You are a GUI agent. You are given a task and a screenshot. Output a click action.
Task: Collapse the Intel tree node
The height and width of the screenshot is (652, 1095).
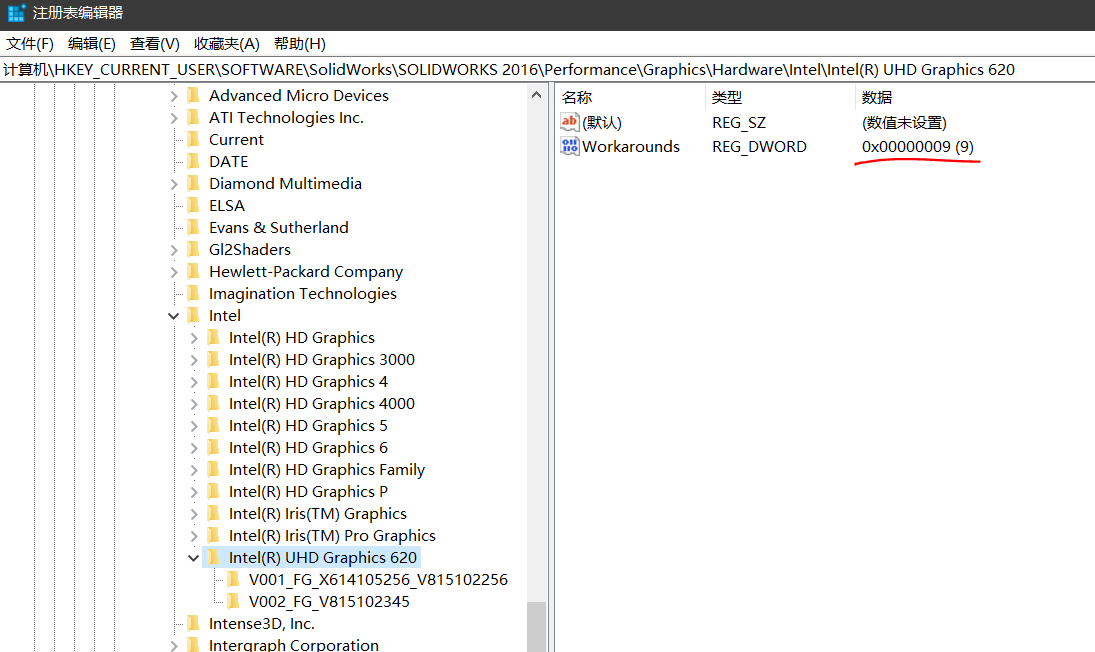point(174,316)
